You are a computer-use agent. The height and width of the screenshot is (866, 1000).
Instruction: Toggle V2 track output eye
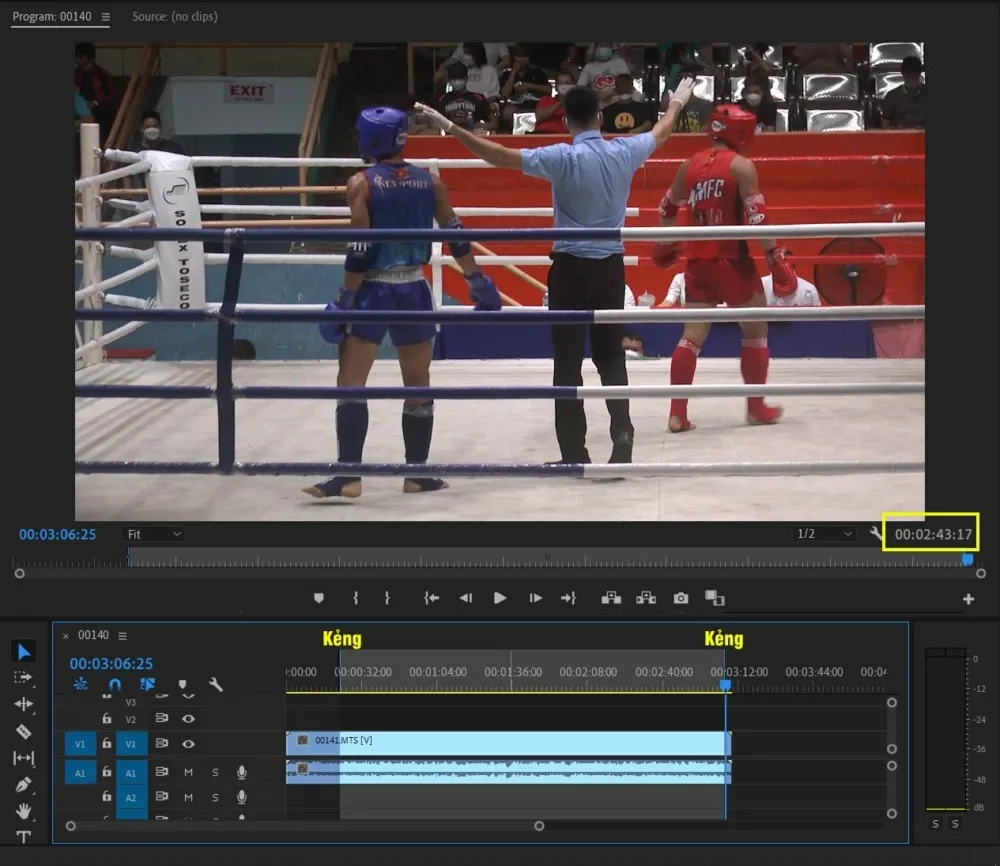[188, 719]
